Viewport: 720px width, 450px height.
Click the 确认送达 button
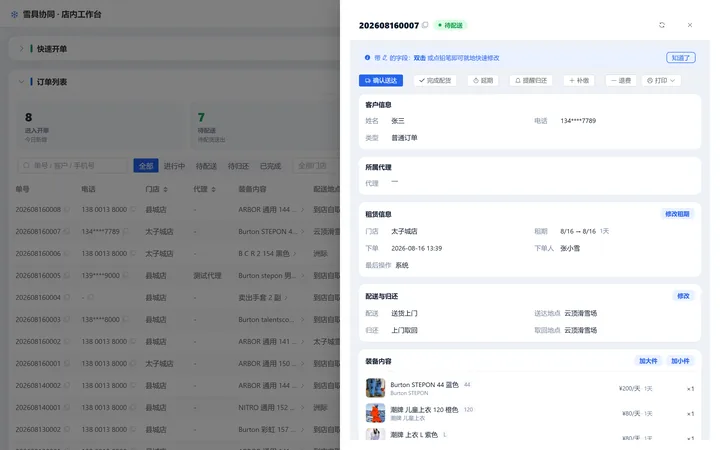381,80
